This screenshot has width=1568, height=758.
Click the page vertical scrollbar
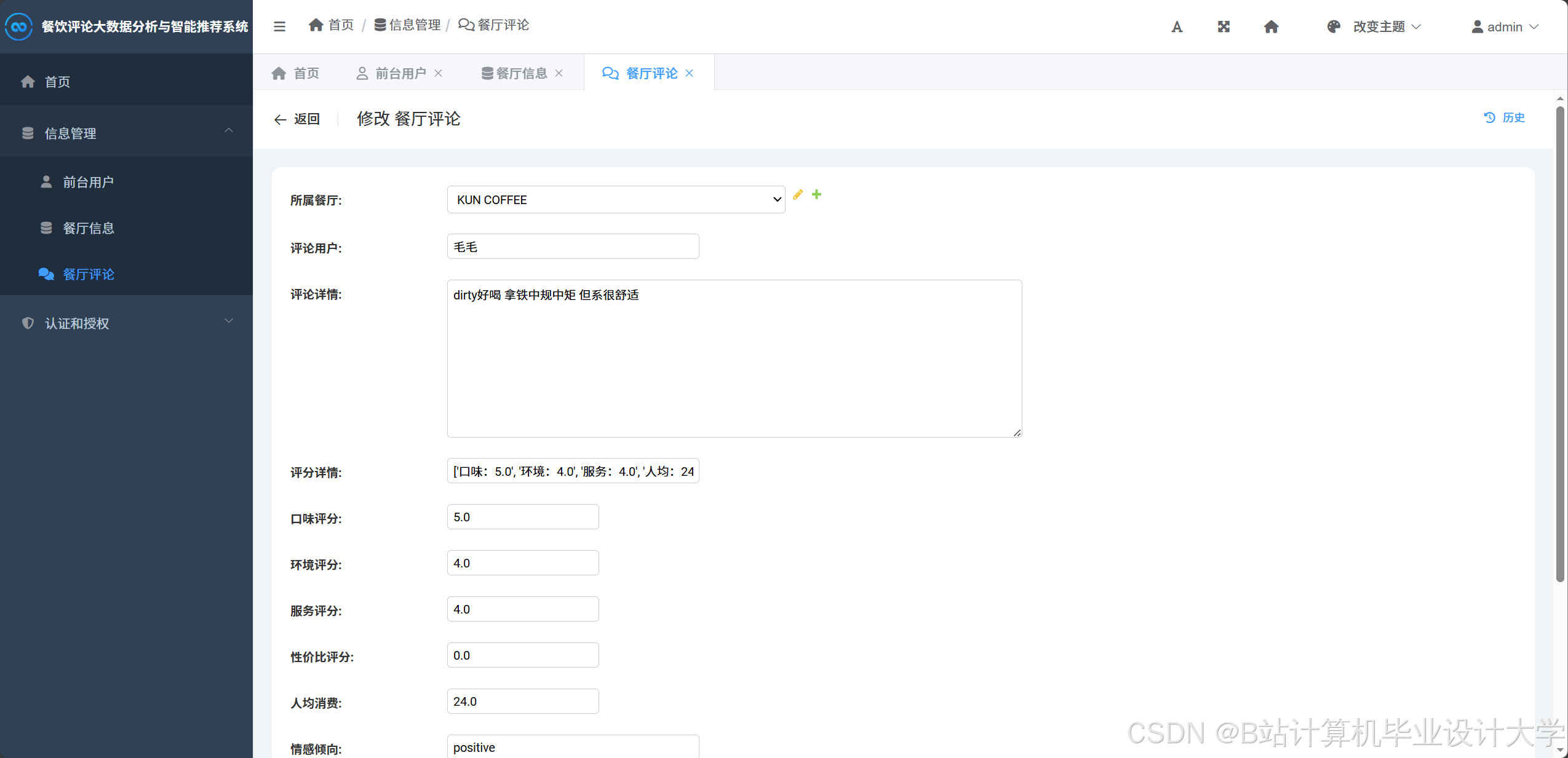(x=1559, y=344)
